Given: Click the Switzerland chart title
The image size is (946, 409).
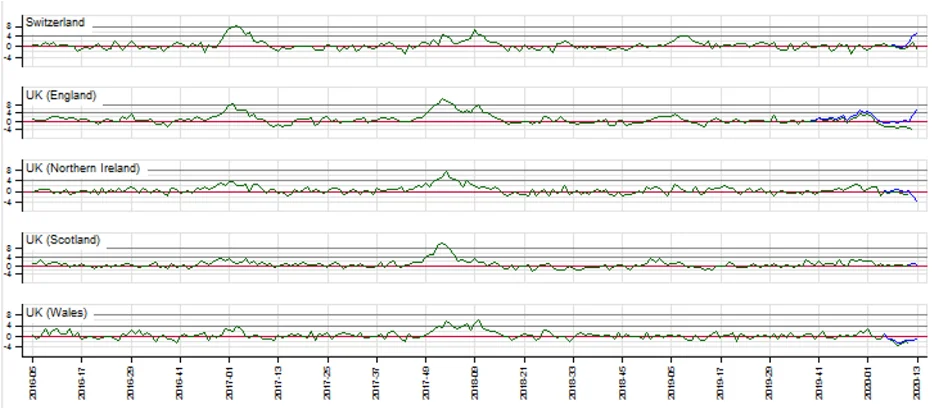Looking at the screenshot, I should [55, 22].
